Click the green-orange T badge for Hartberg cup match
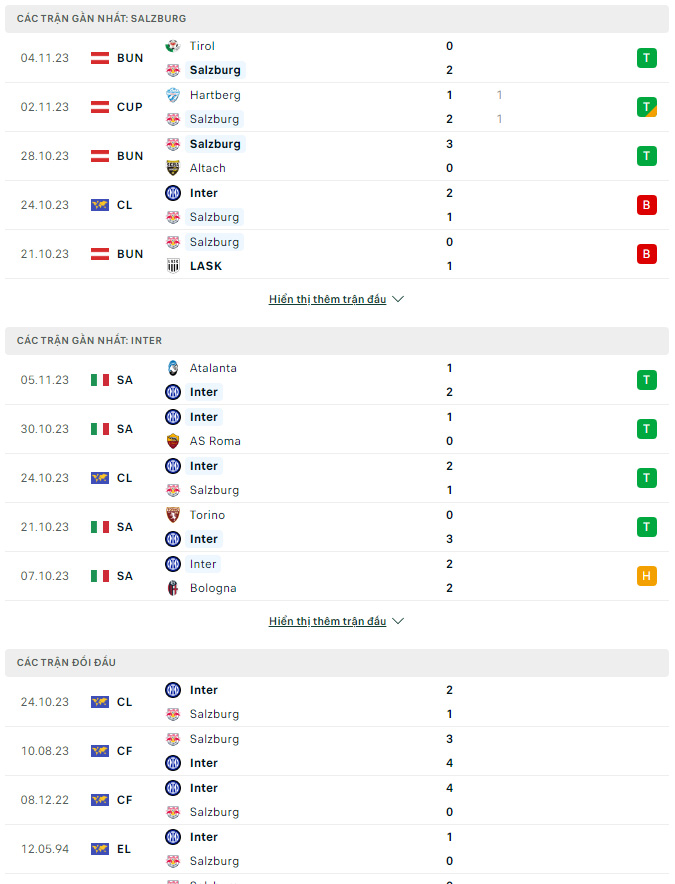 tap(646, 107)
